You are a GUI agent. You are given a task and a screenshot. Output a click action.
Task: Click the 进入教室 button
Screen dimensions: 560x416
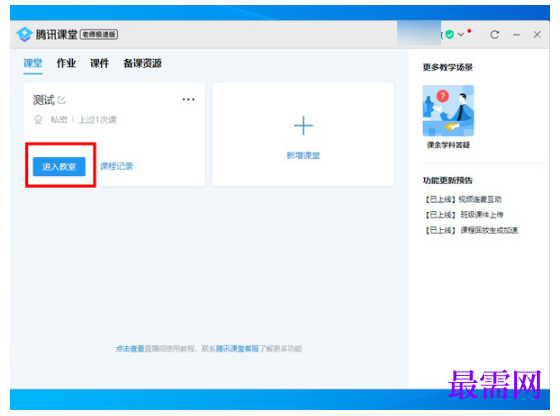pos(59,166)
